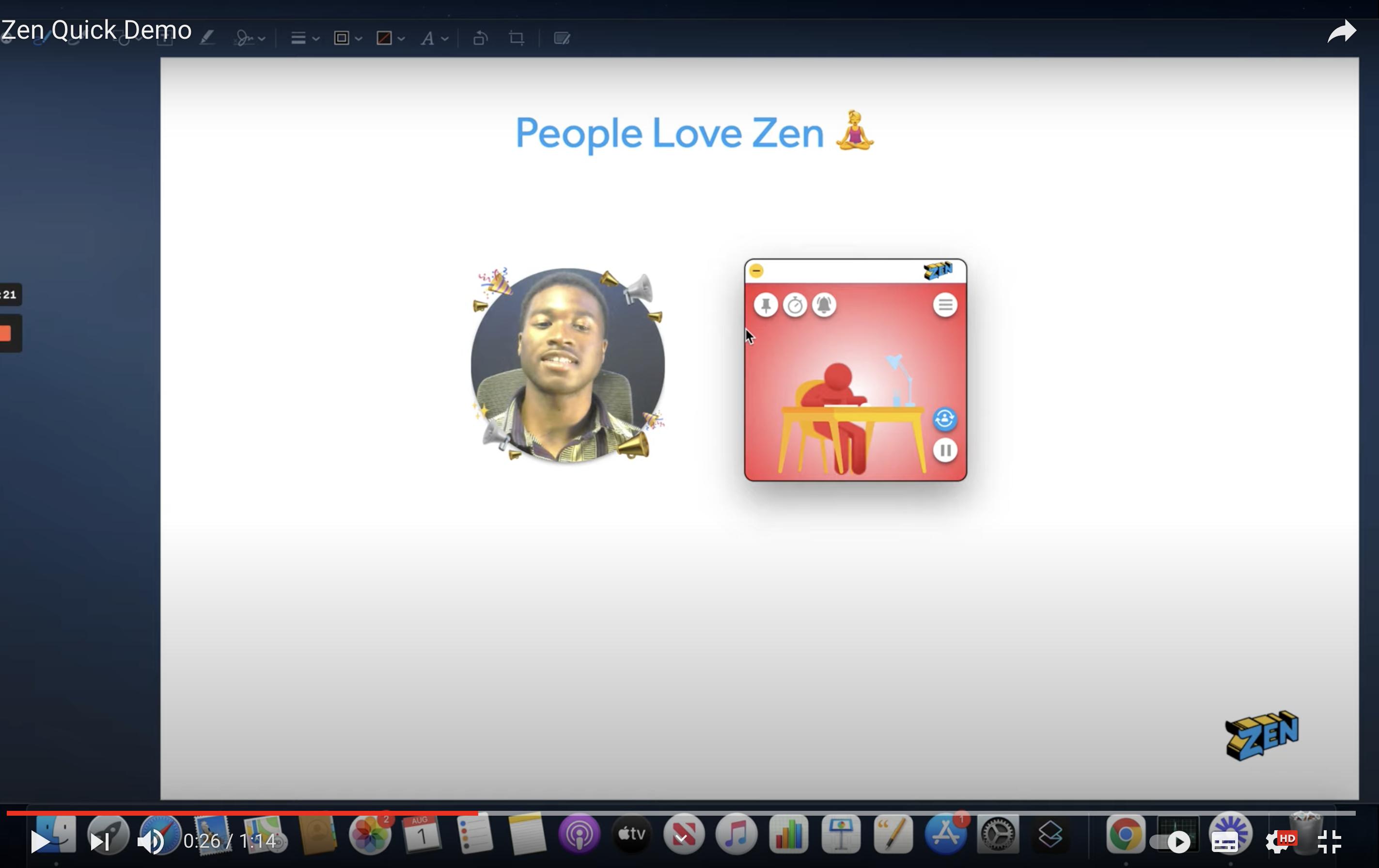Click the blue posture recalibrate icon

click(945, 419)
